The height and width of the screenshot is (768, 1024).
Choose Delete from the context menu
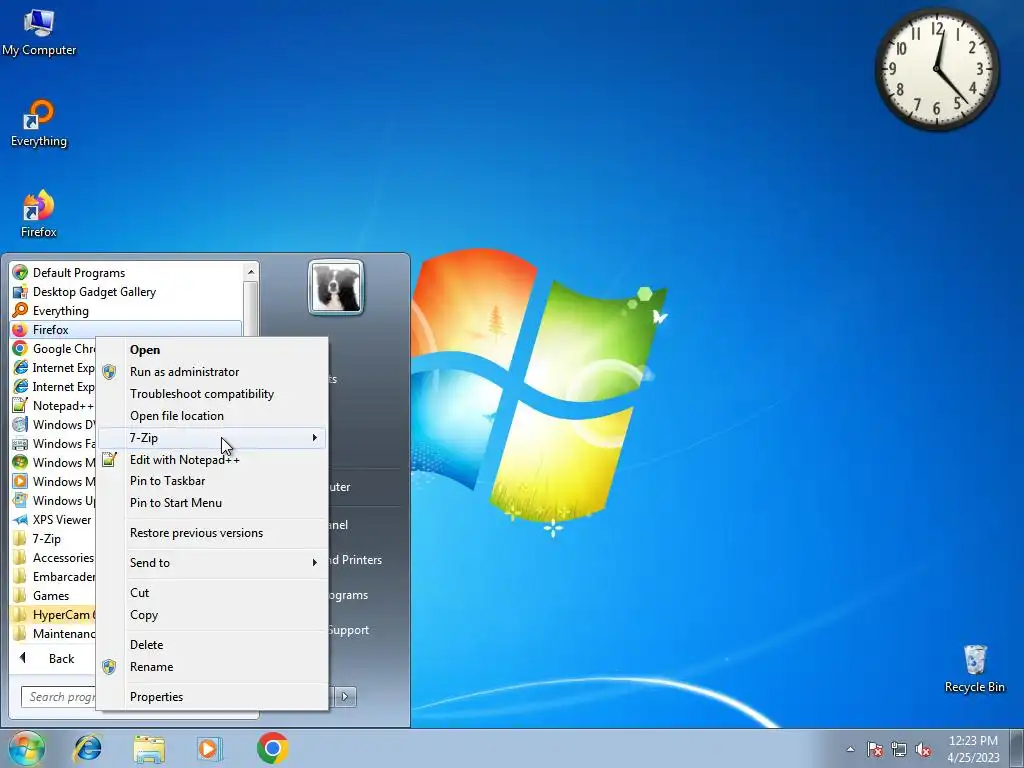[213, 645]
